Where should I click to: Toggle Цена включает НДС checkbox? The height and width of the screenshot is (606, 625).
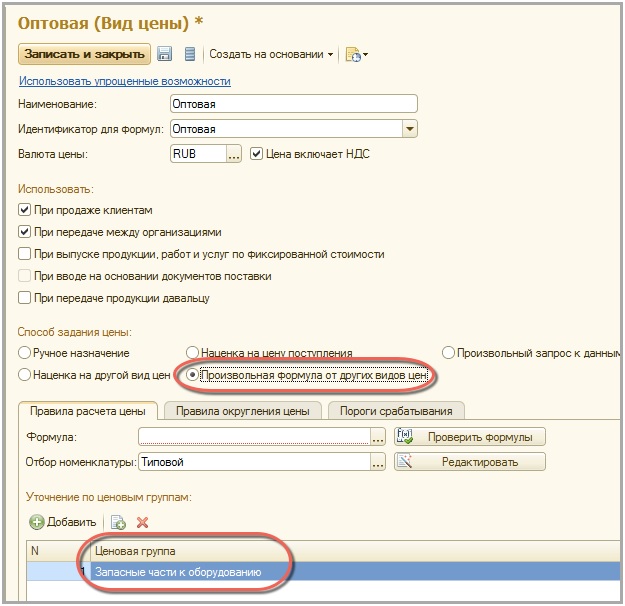tap(257, 154)
